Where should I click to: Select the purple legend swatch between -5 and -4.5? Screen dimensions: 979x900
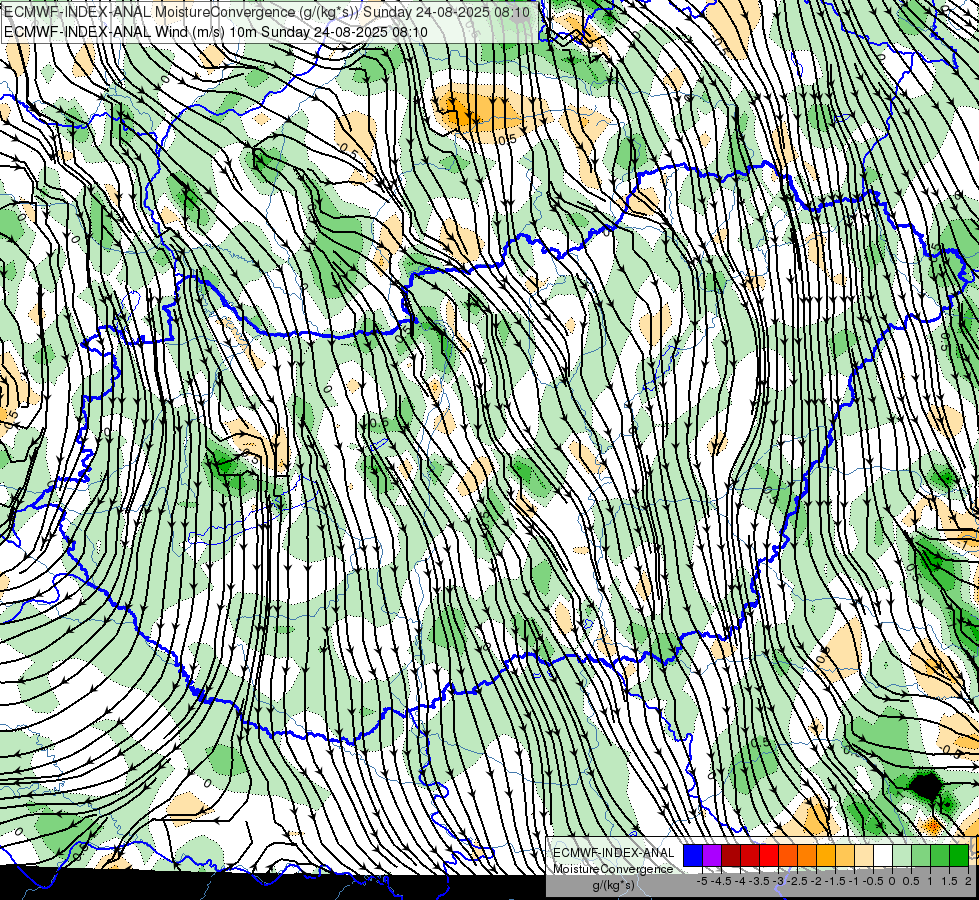(x=712, y=855)
